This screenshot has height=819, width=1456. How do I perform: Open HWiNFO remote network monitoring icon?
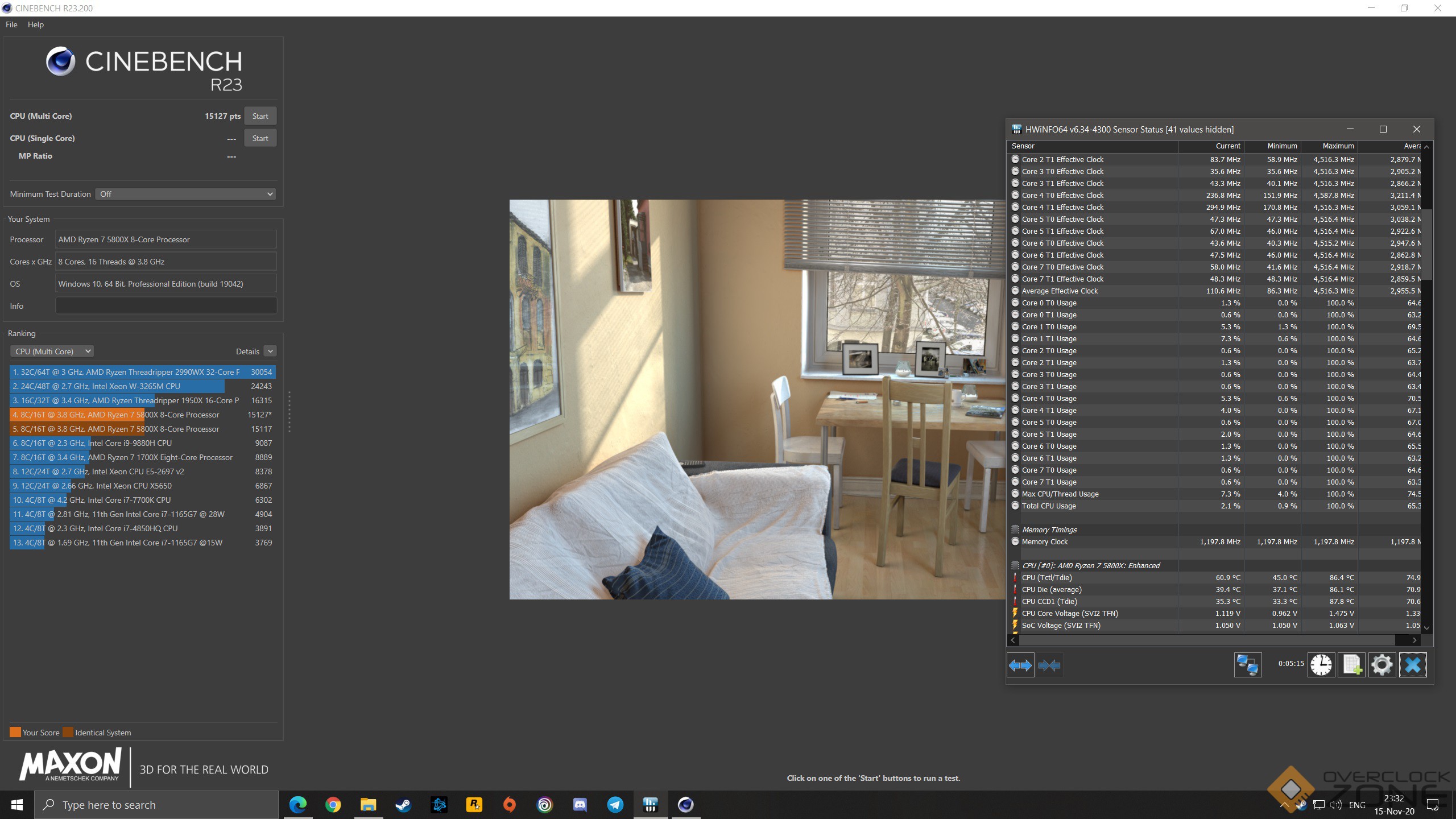(x=1247, y=665)
